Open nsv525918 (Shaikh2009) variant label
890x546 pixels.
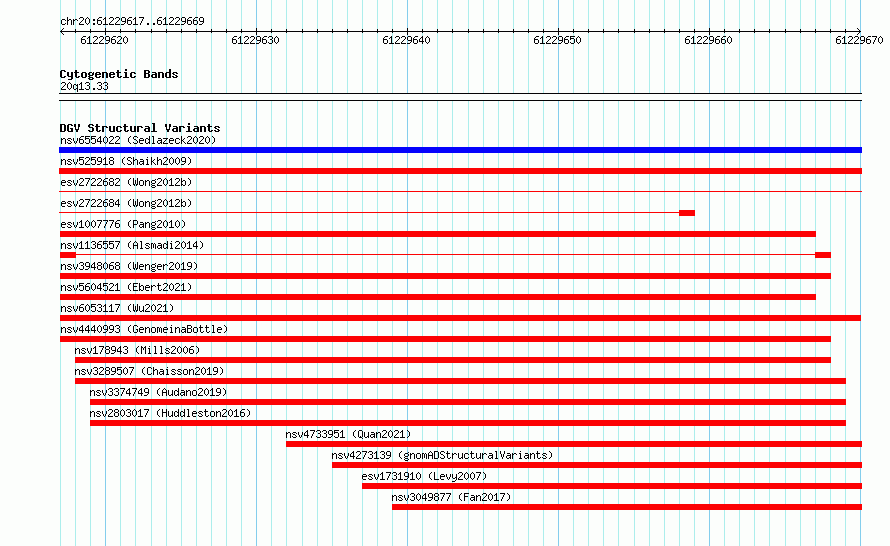click(x=126, y=161)
